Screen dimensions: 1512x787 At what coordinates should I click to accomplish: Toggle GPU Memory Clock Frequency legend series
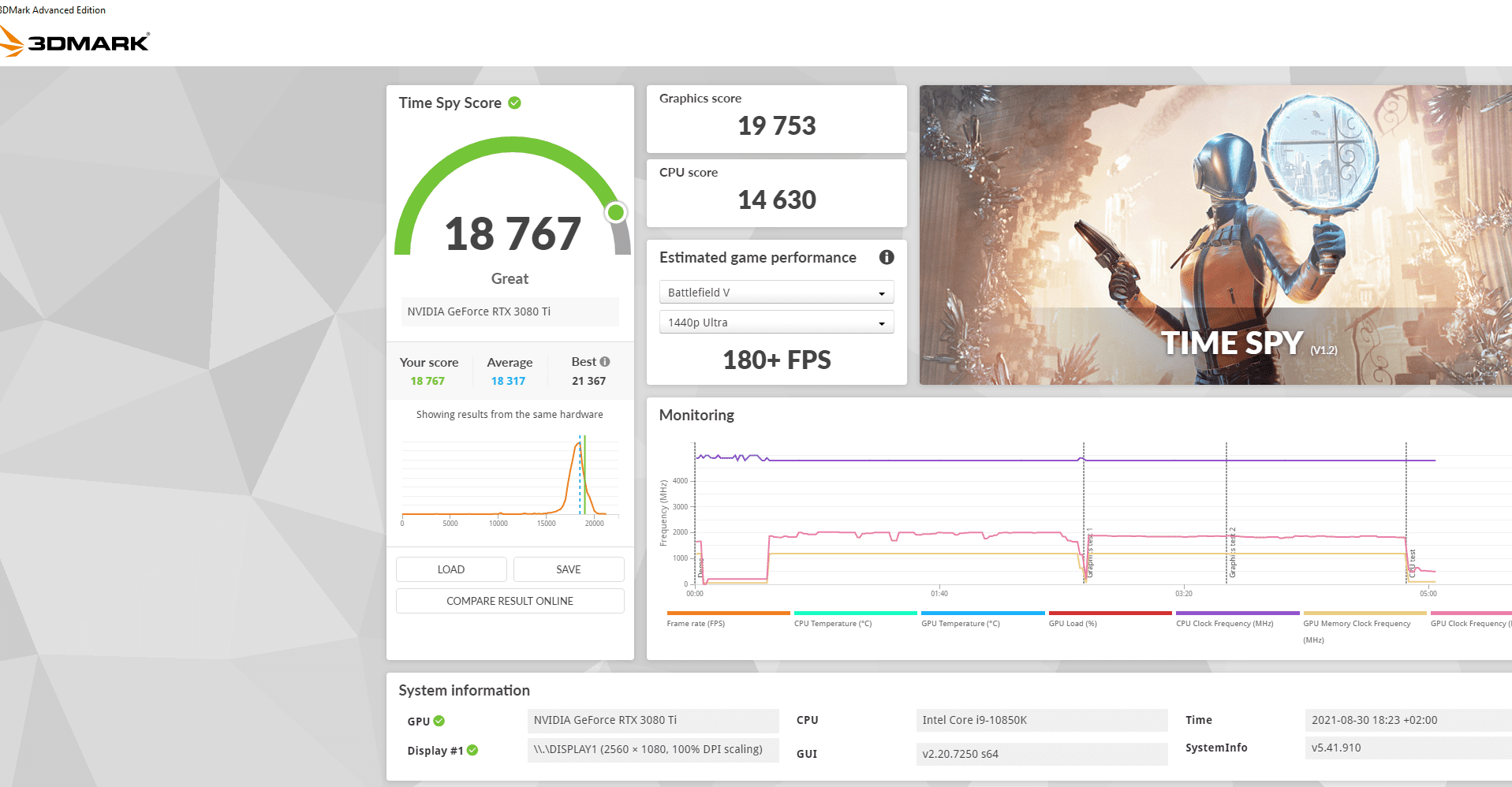pos(1365,628)
